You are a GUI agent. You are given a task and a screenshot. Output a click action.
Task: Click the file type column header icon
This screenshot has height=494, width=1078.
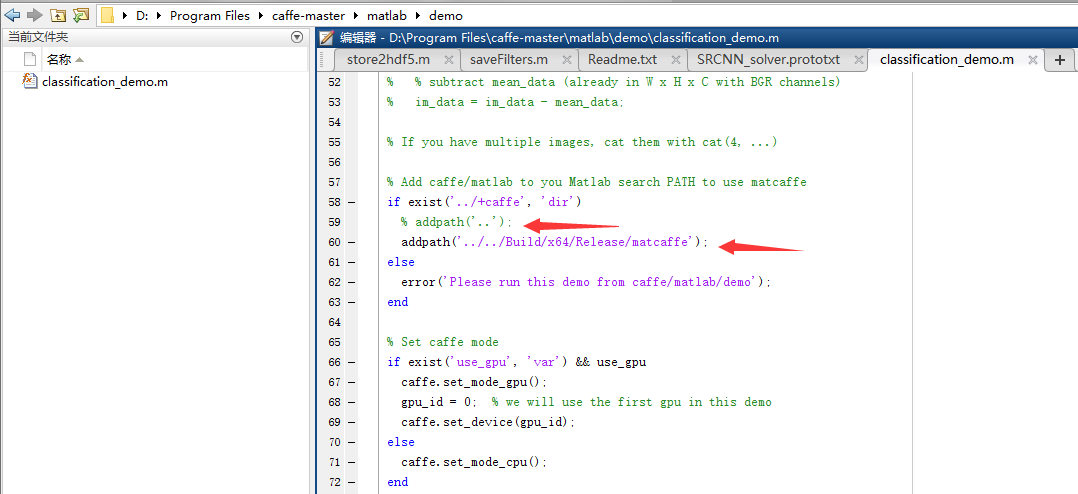click(x=29, y=59)
